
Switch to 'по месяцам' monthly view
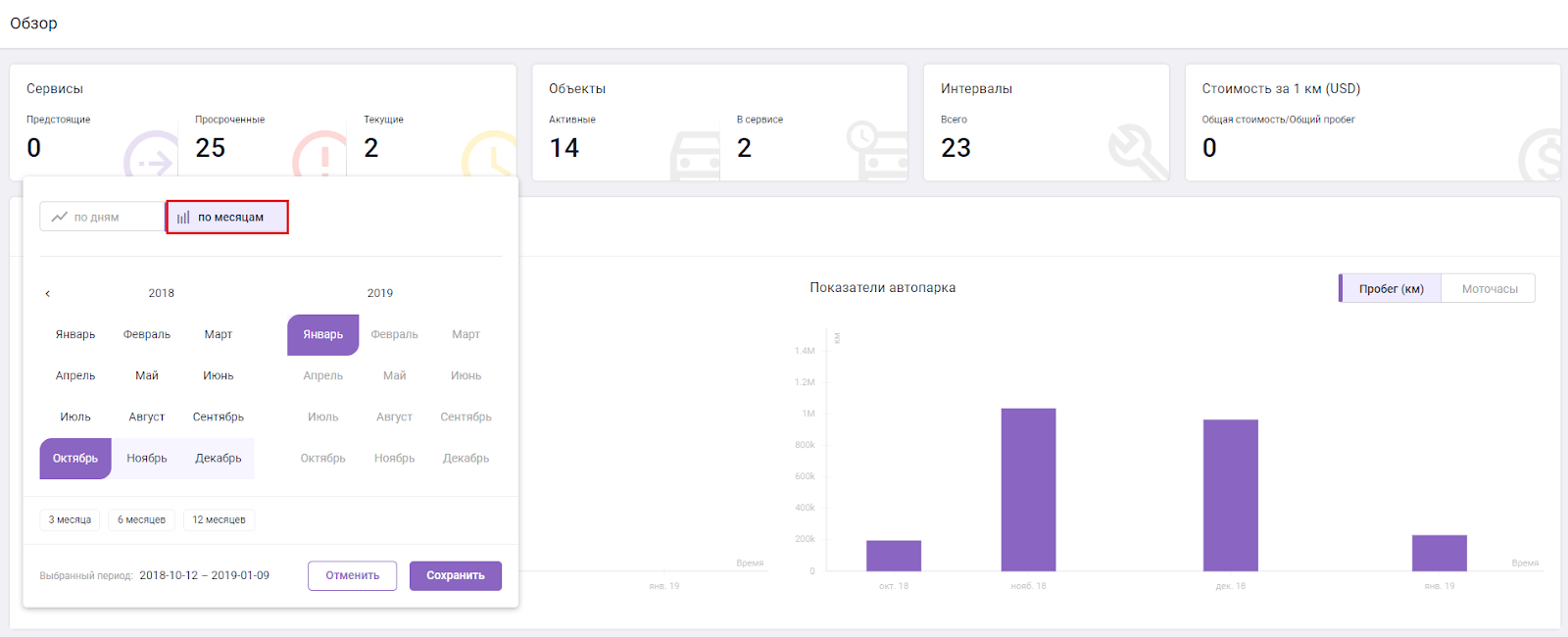(x=227, y=217)
